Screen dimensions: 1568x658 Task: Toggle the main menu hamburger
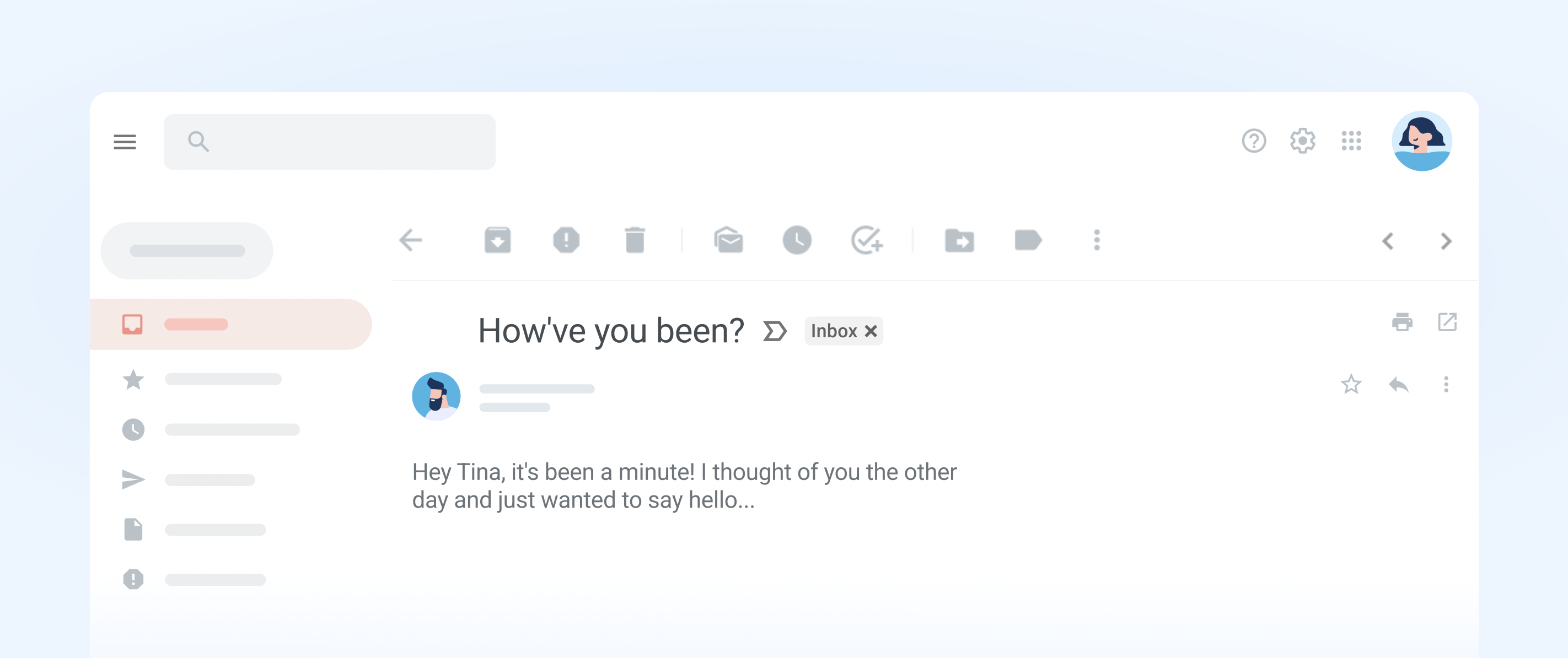pos(125,142)
